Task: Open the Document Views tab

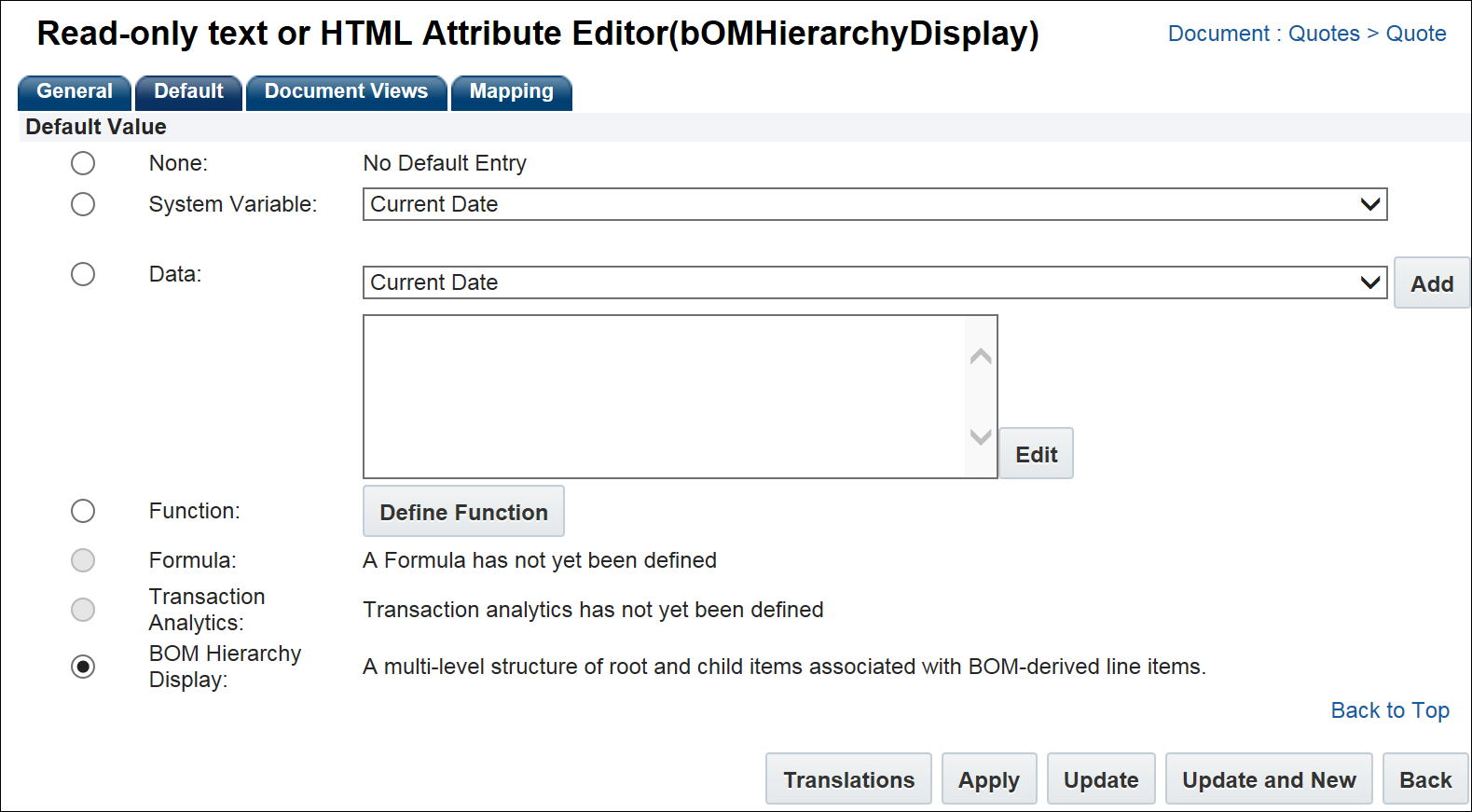Action: tap(346, 92)
